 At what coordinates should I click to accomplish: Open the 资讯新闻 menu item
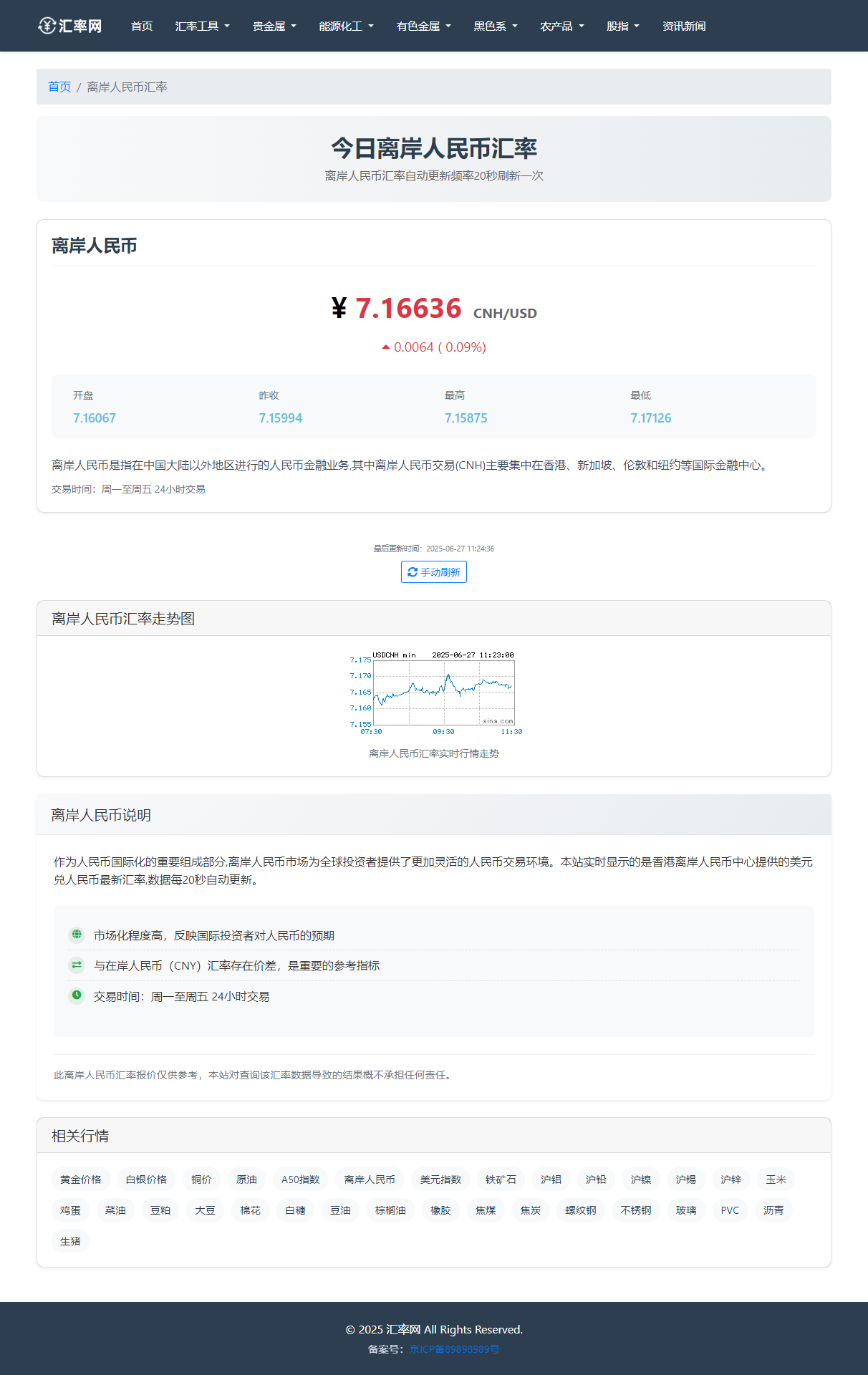coord(683,26)
